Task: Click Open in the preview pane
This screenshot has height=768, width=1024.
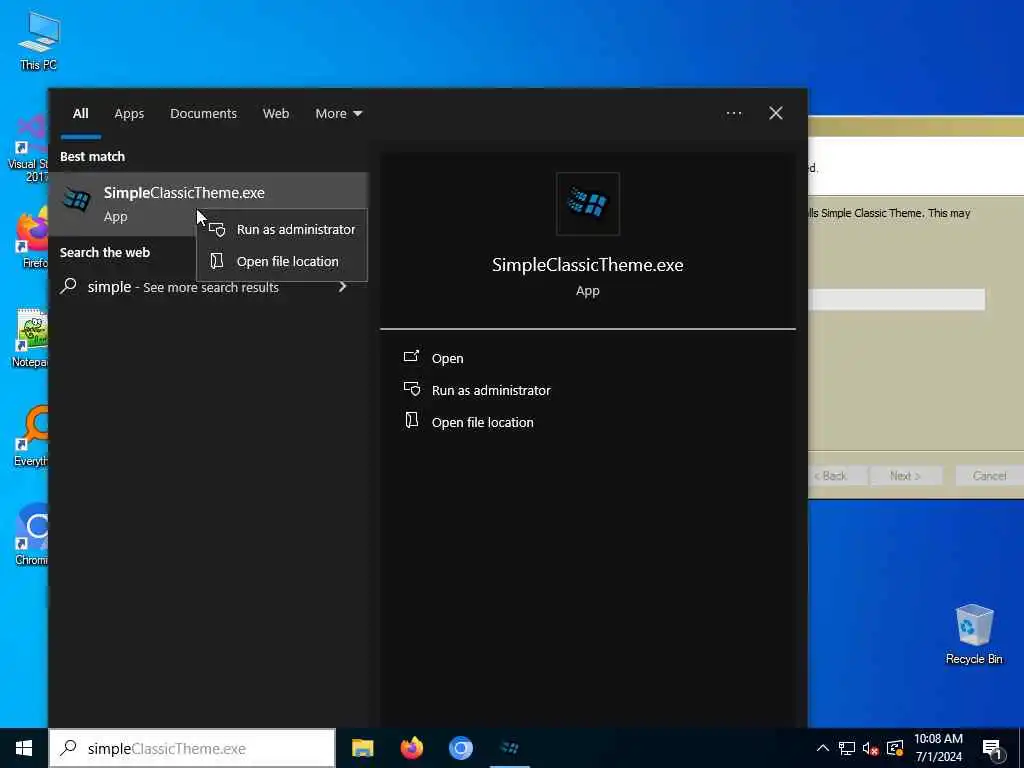Action: [x=447, y=359]
